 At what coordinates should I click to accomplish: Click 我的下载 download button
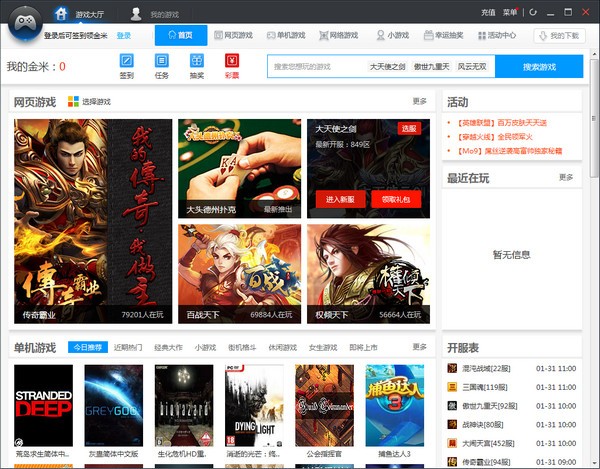click(x=559, y=36)
